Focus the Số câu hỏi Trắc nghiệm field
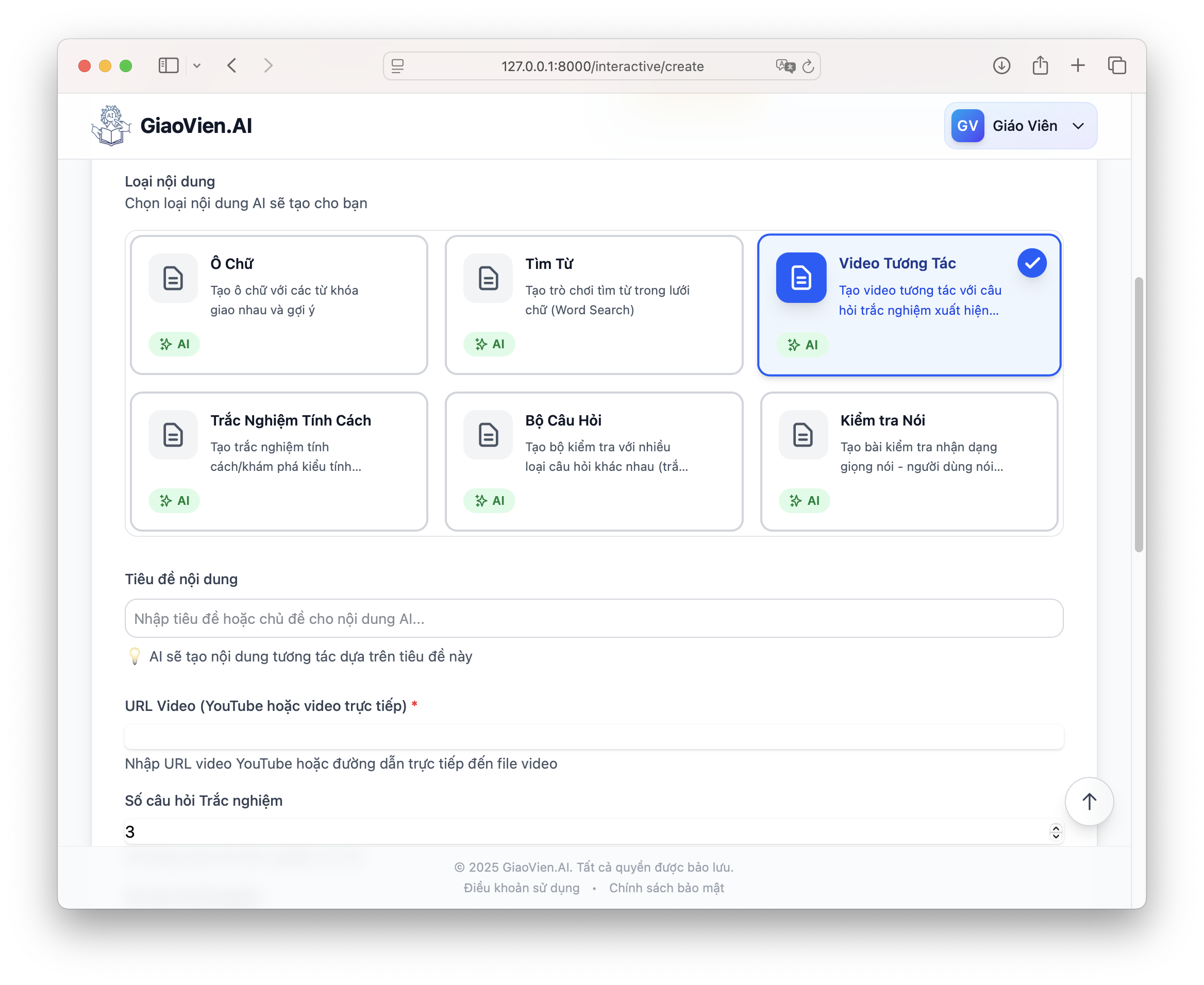Viewport: 1204px width, 985px height. point(594,831)
